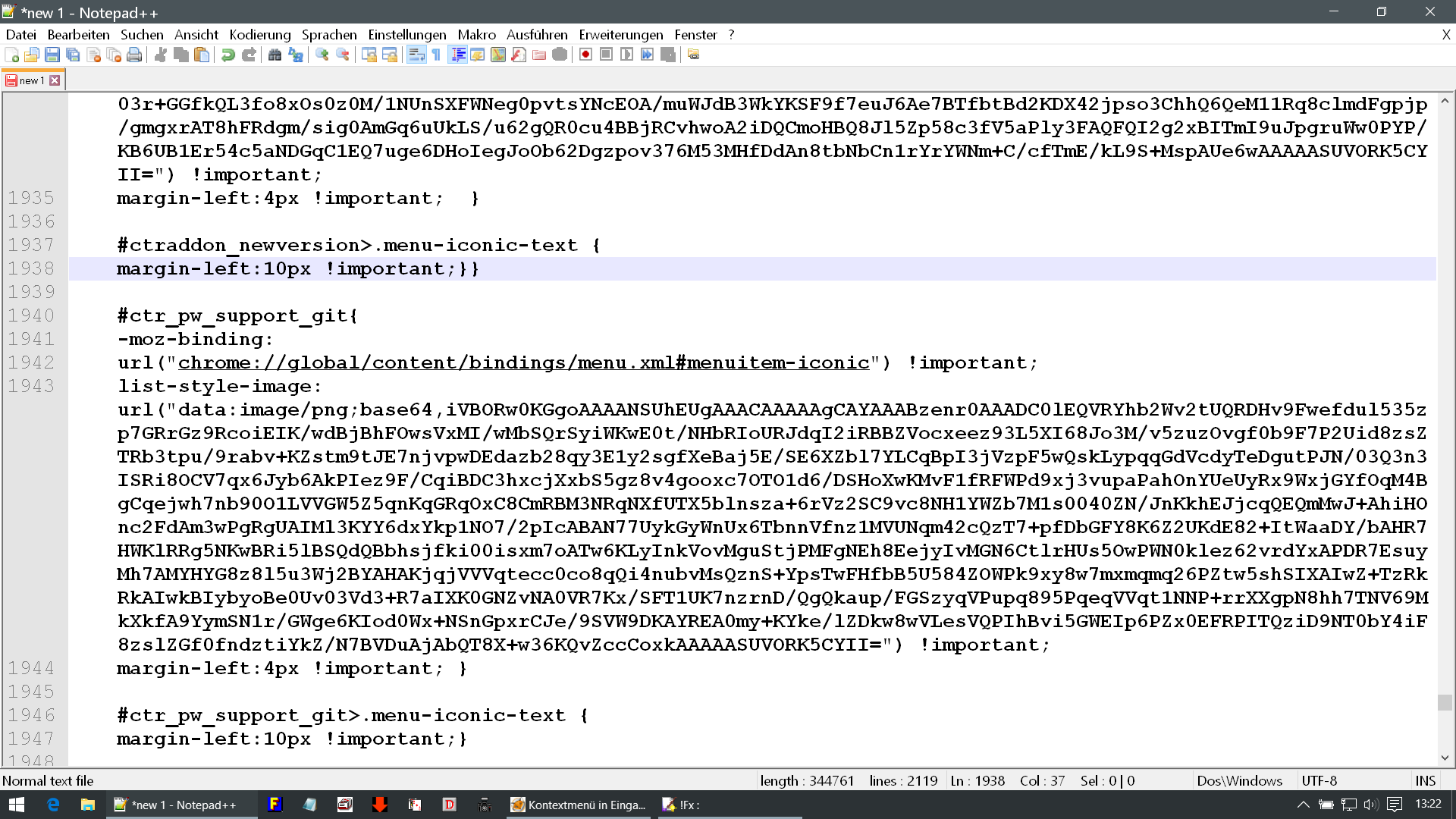
Task: Open the Erweiterungen menu
Action: tap(620, 35)
